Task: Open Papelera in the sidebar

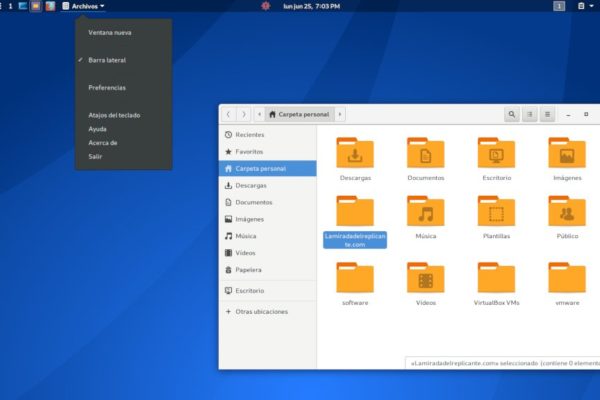Action: (x=251, y=269)
